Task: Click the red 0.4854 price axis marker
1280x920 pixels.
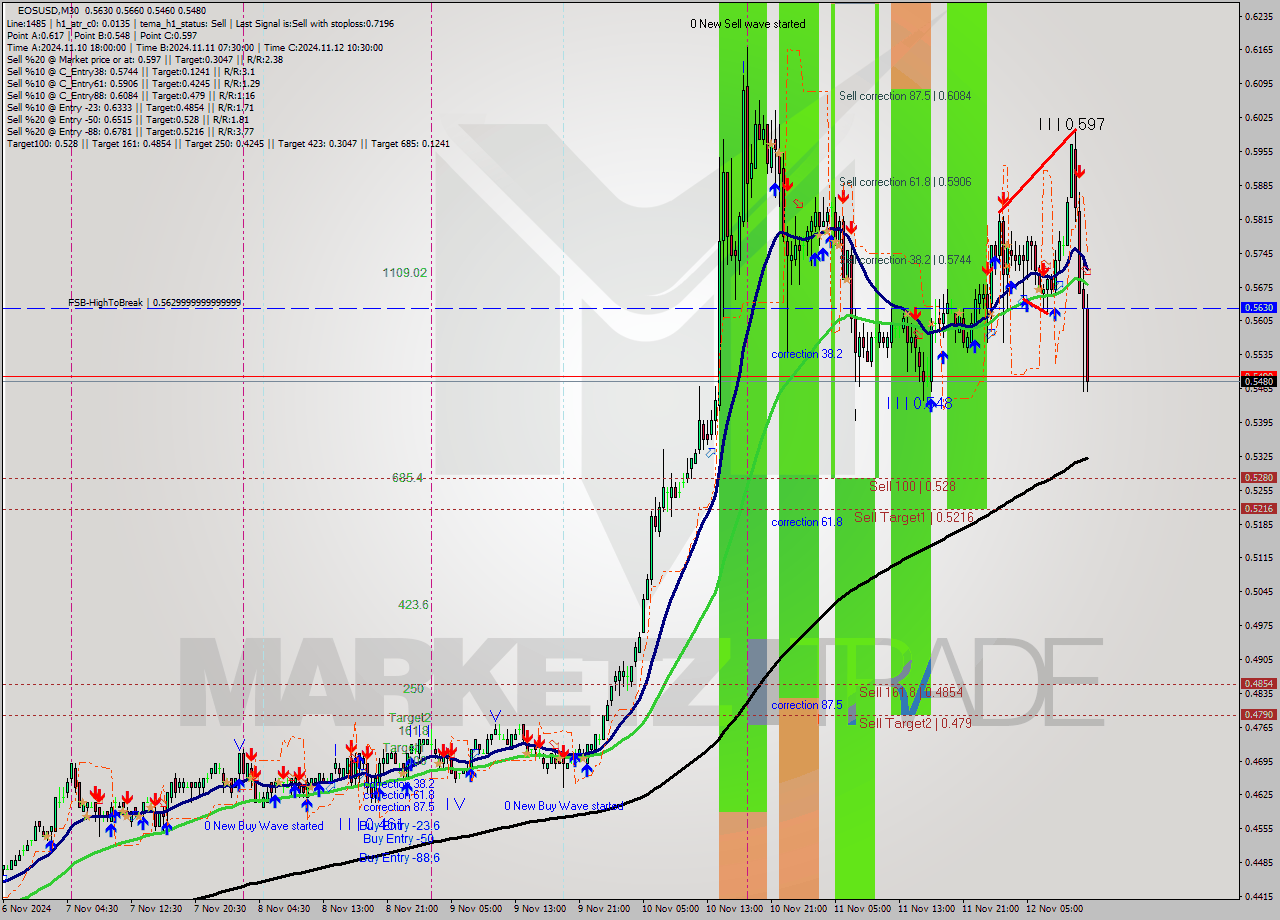Action: (1257, 684)
